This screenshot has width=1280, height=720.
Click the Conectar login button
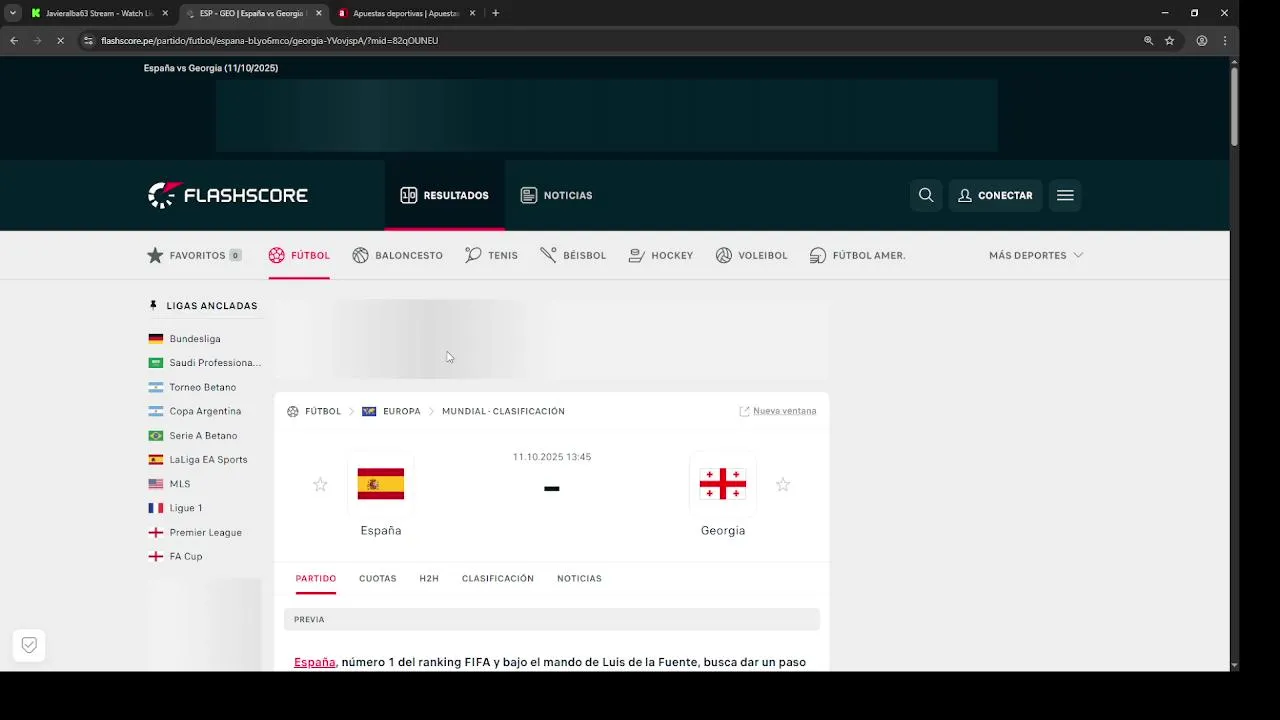(995, 195)
